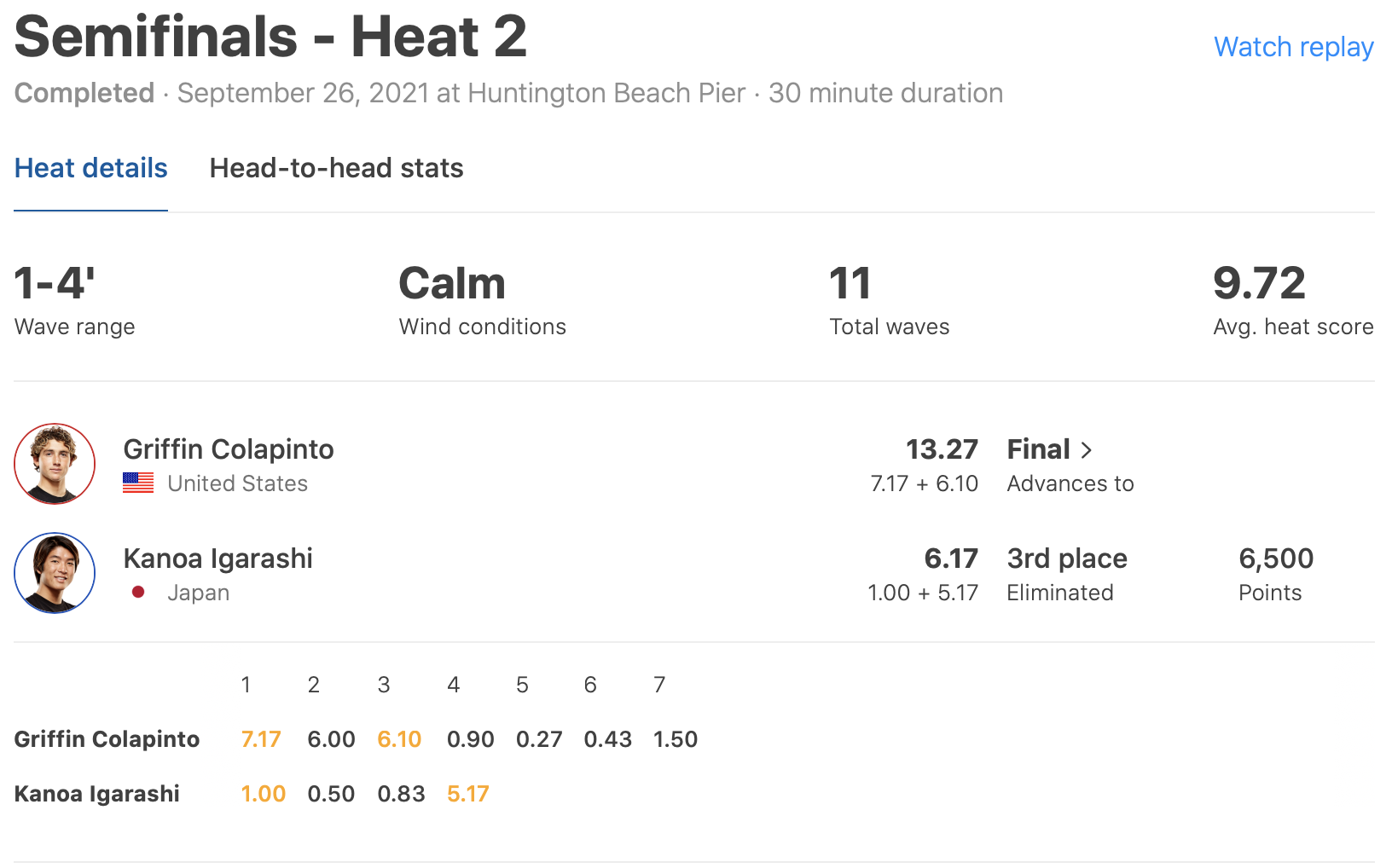This screenshot has height=868, width=1392.
Task: Click Griffin Colapinto's row label in wave table
Action: (x=107, y=739)
